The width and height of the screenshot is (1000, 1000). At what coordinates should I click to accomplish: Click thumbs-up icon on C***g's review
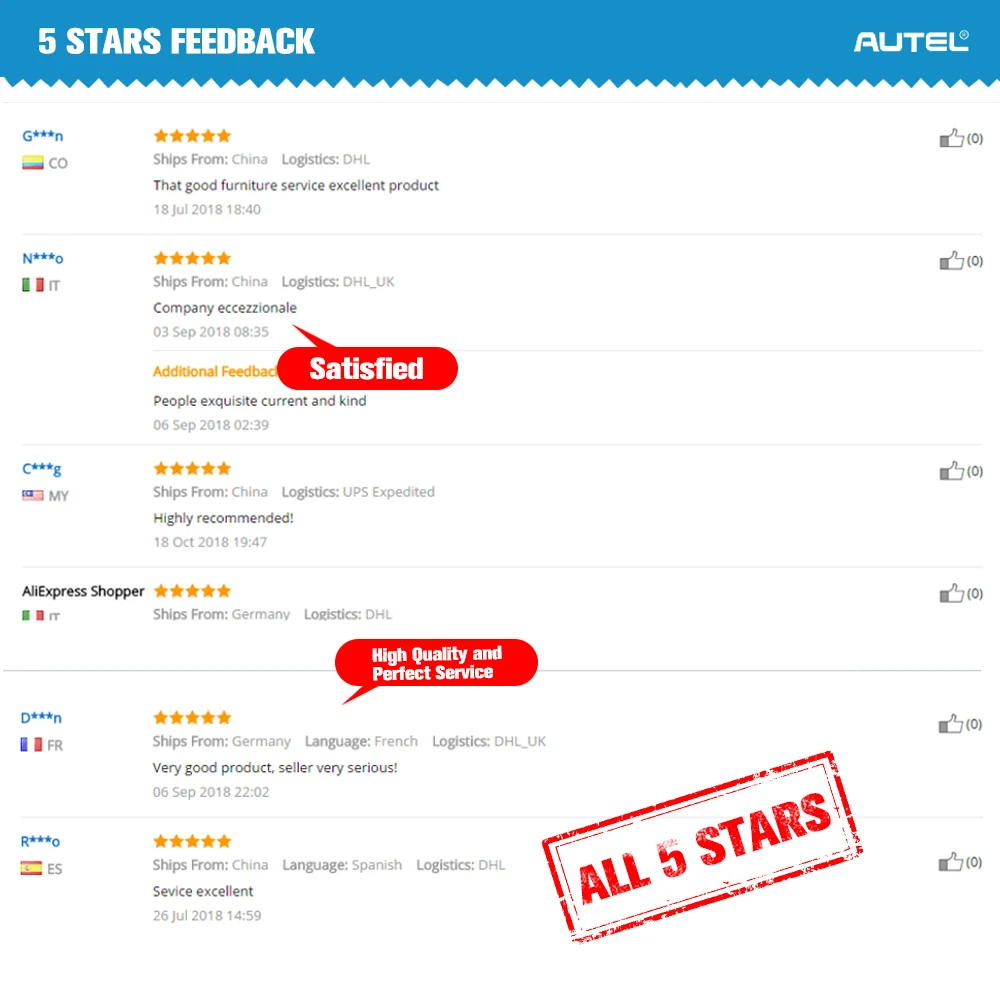coord(951,471)
